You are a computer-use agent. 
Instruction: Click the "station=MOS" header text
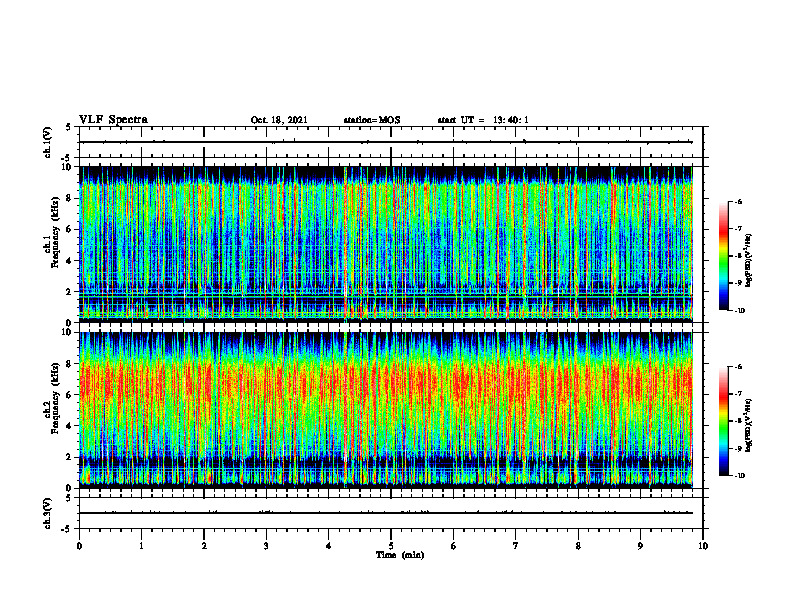click(372, 120)
